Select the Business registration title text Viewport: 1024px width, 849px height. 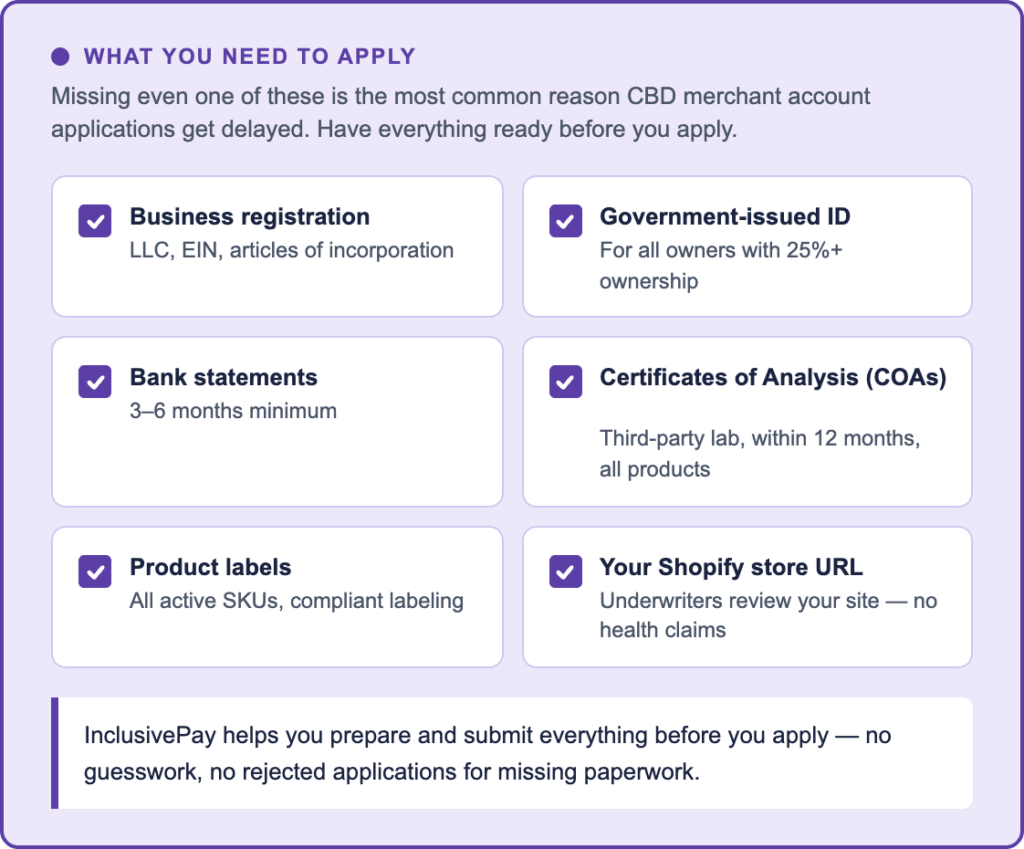(249, 217)
